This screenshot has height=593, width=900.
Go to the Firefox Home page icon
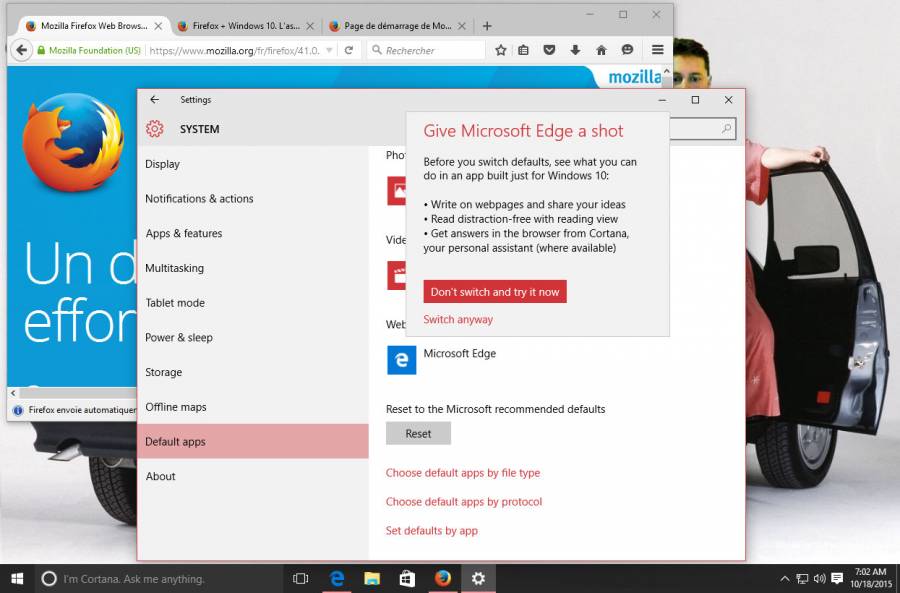pos(601,50)
